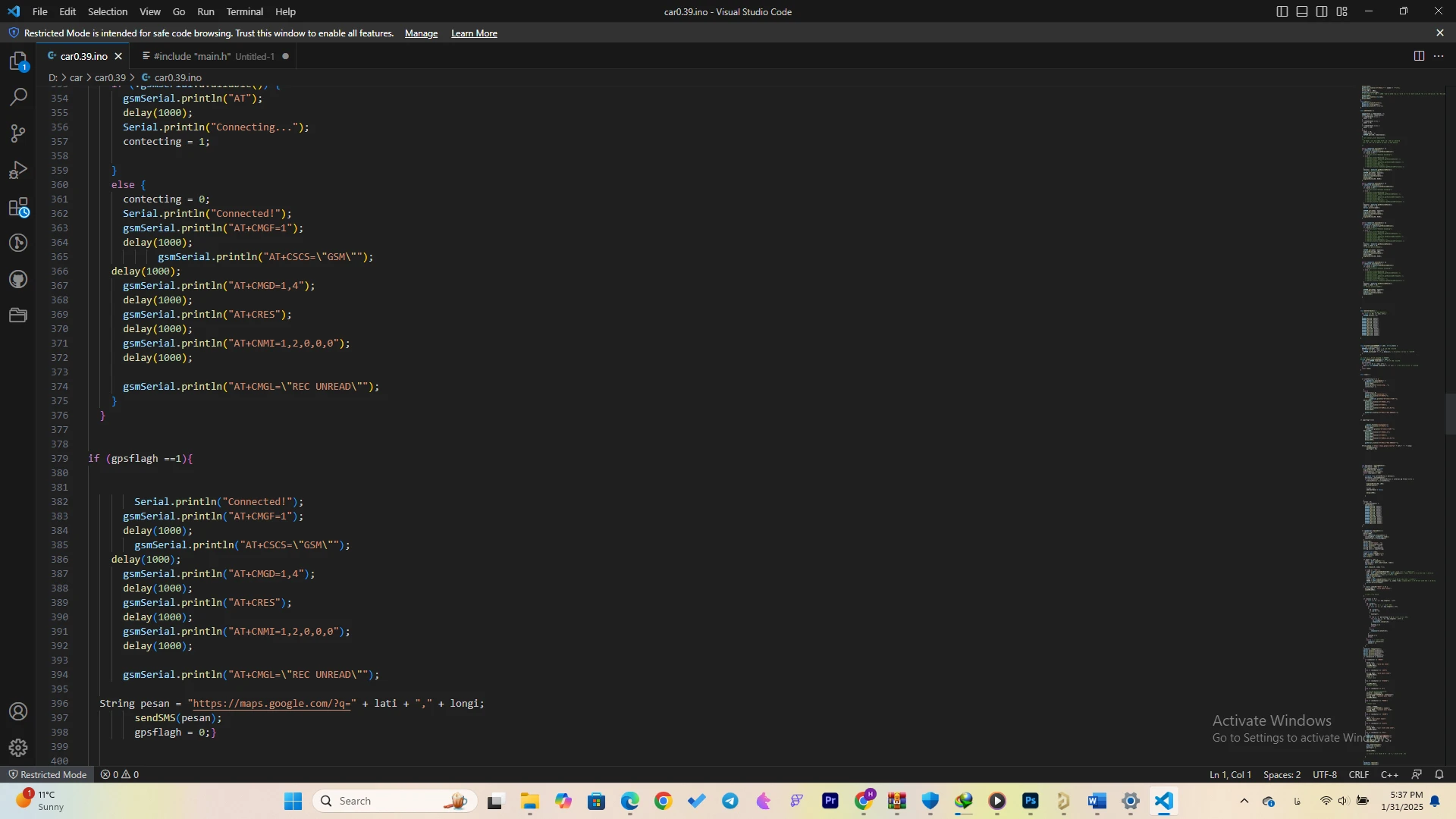This screenshot has height=819, width=1456.
Task: Open the Extensions view icon
Action: [x=18, y=207]
